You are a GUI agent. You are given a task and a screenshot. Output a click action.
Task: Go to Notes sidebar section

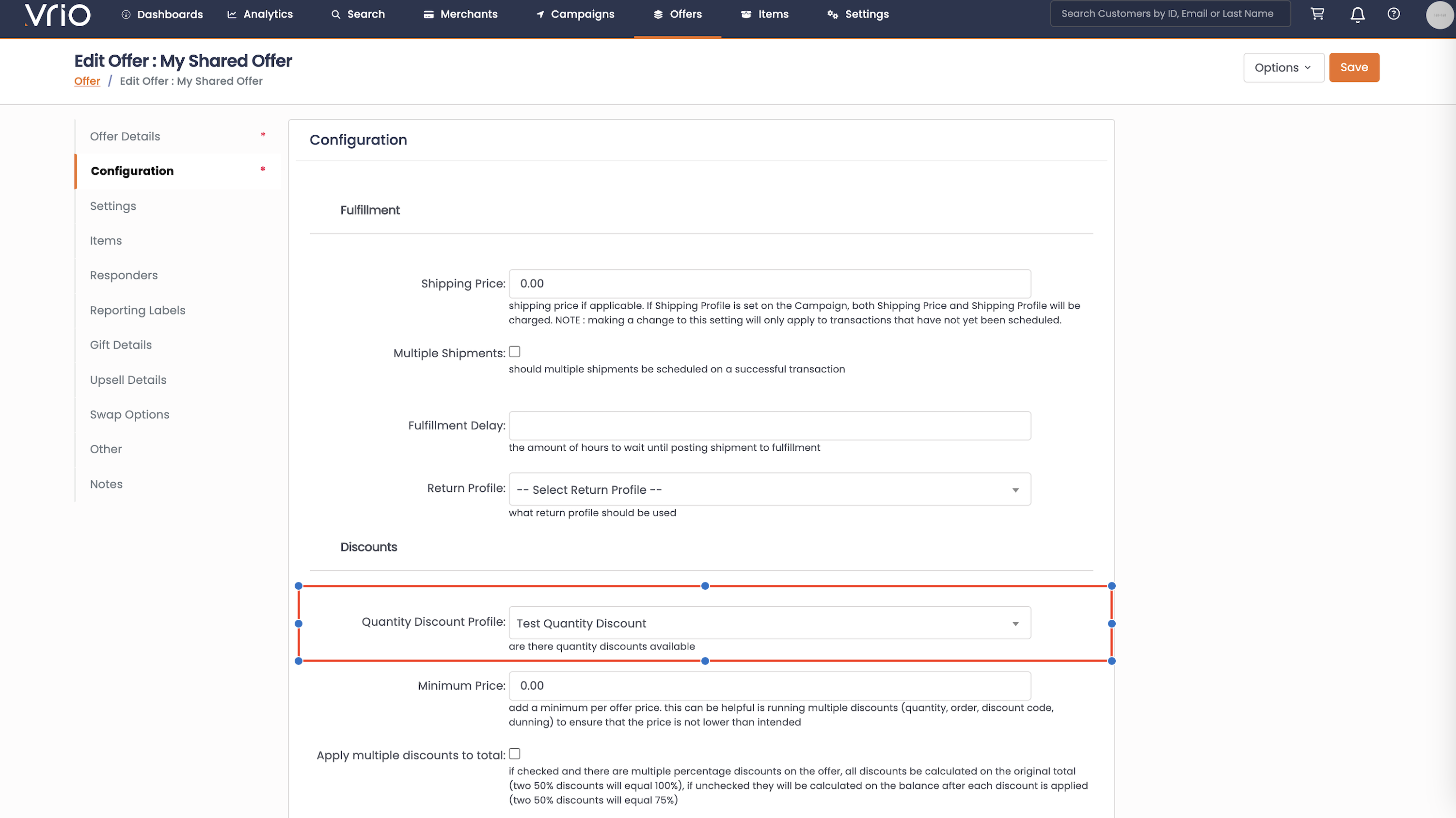(x=179, y=484)
